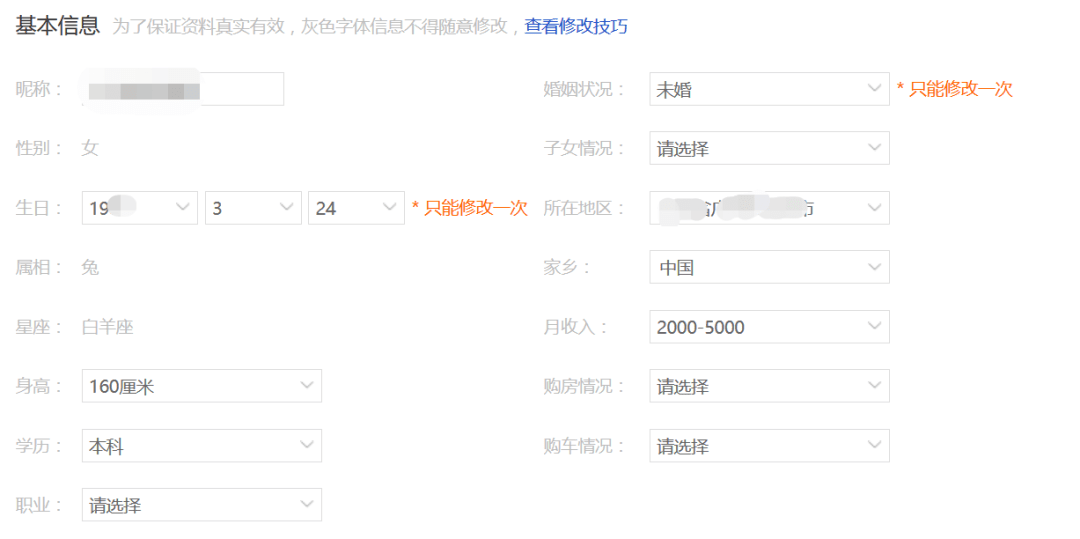
Task: Click the 昵称 nickname input field
Action: click(183, 89)
